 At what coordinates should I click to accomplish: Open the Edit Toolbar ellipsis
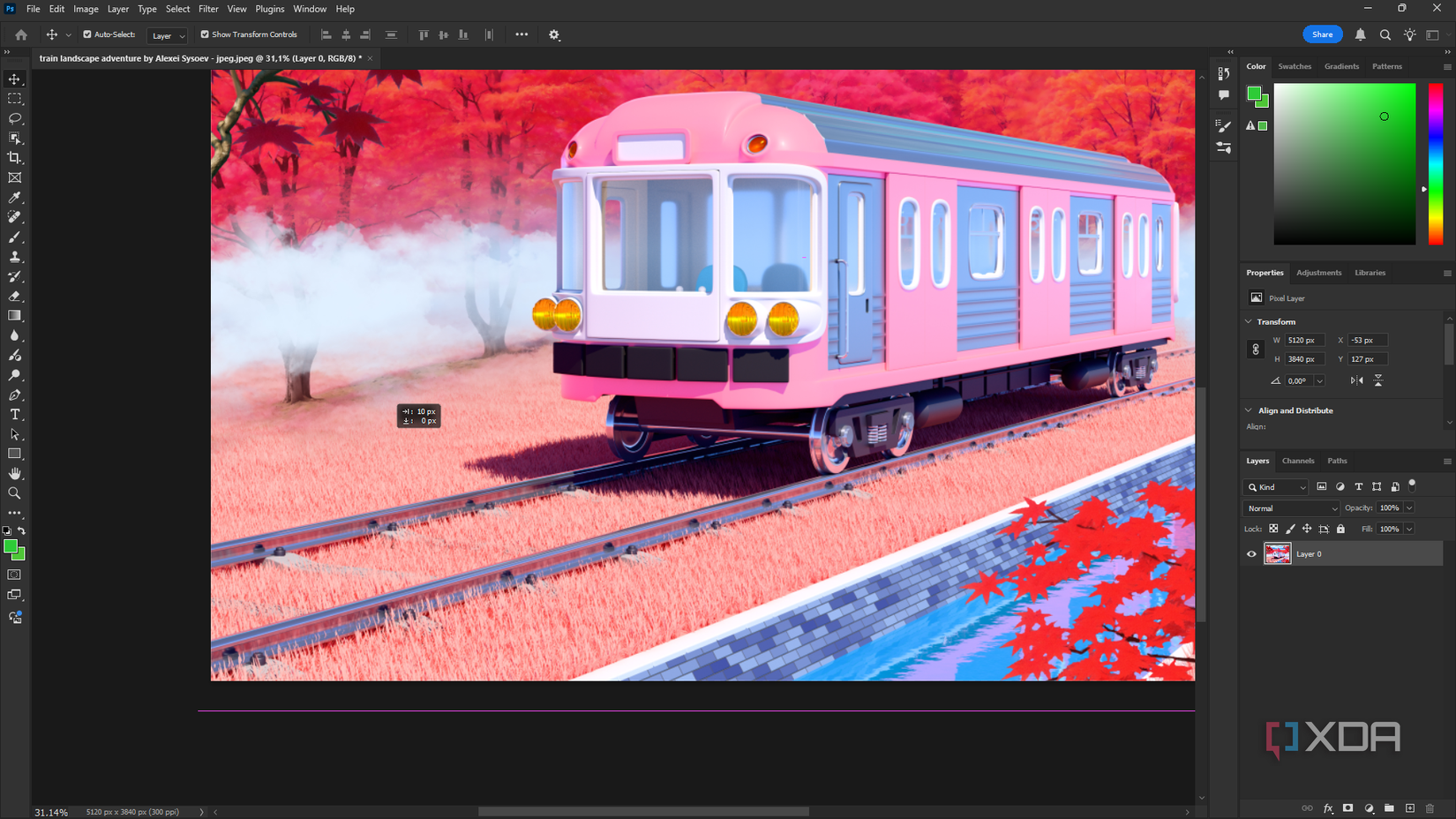pyautogui.click(x=15, y=513)
